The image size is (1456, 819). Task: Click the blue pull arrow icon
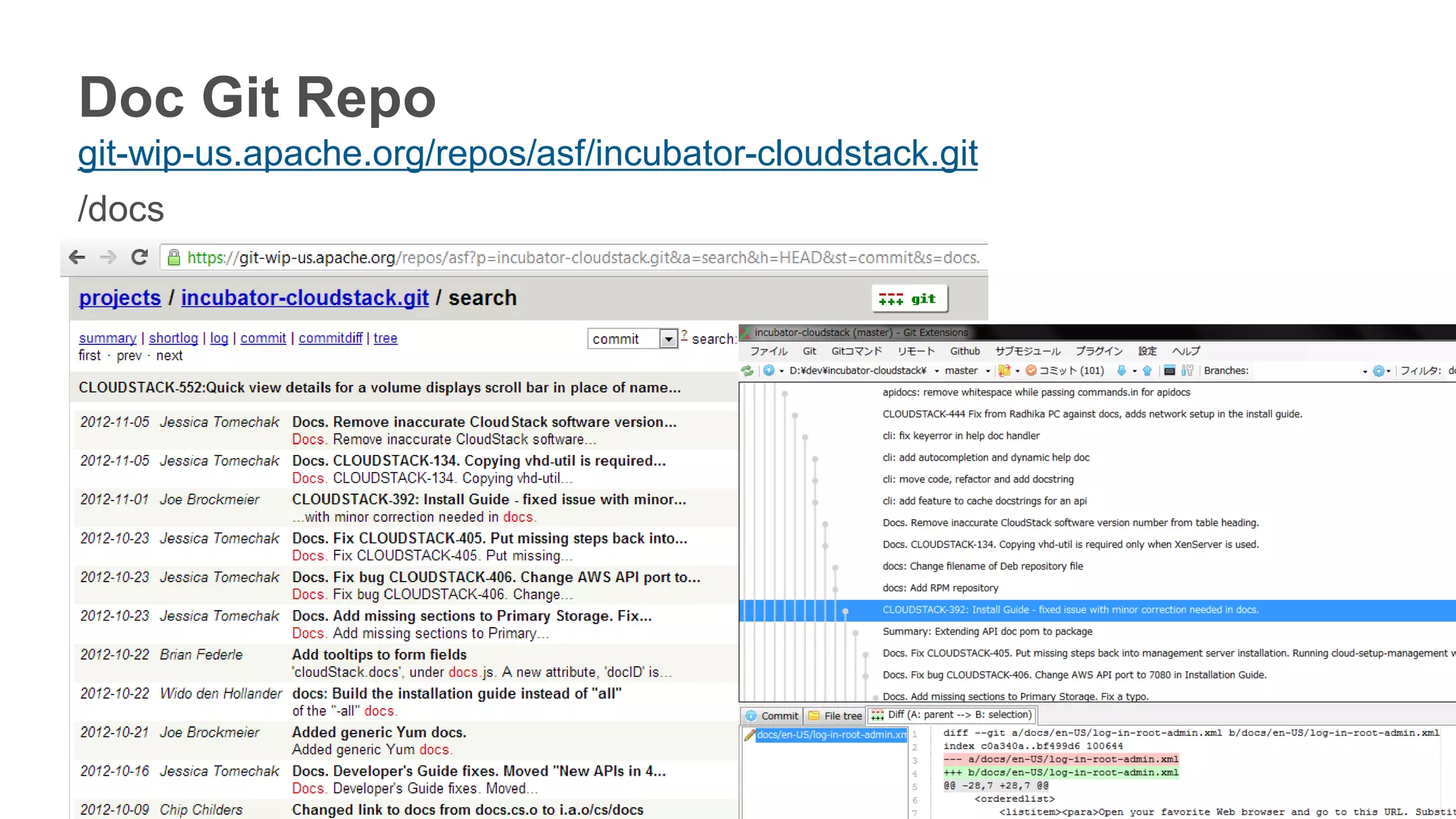(1121, 370)
